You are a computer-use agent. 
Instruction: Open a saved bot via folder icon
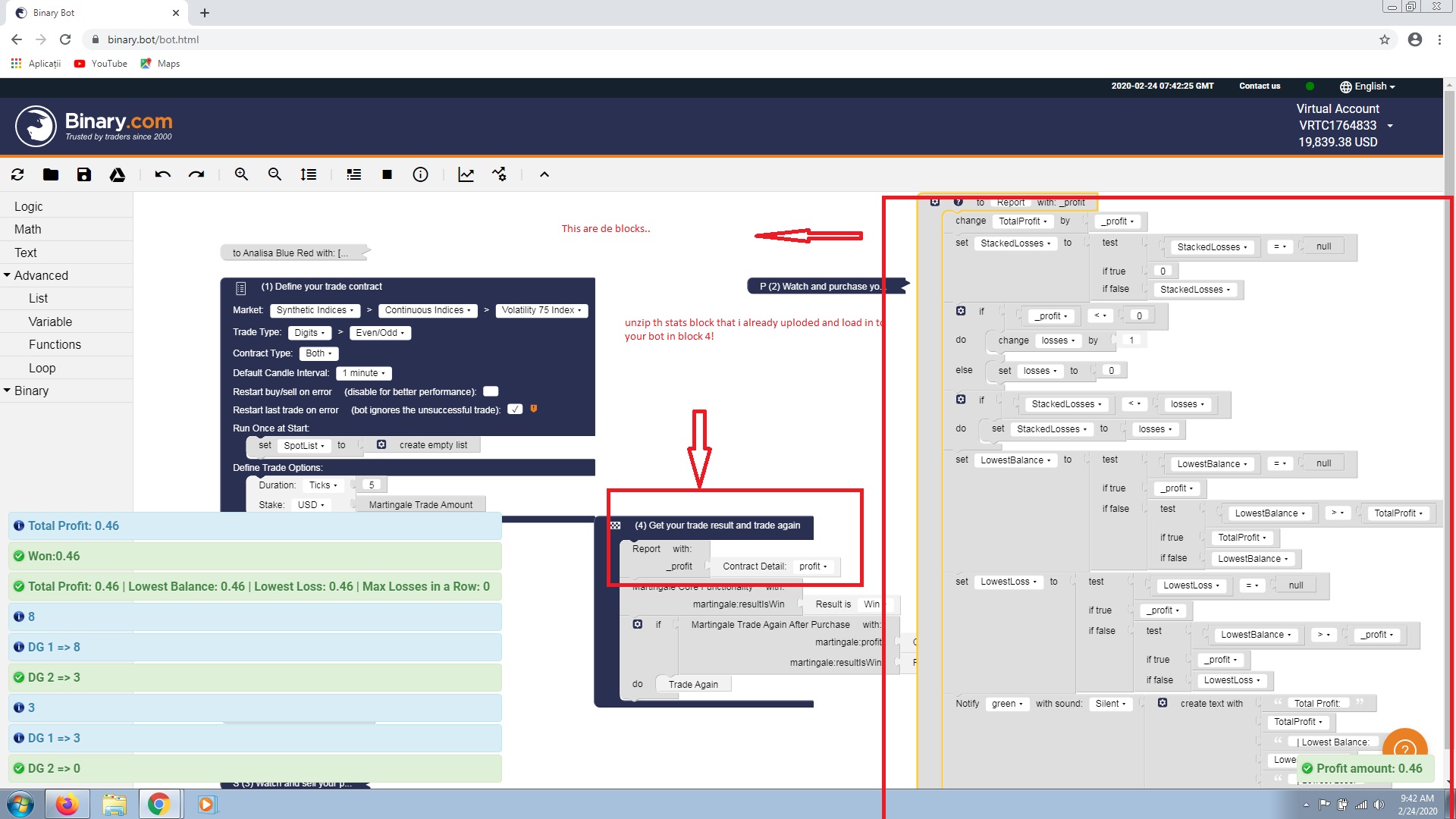51,174
